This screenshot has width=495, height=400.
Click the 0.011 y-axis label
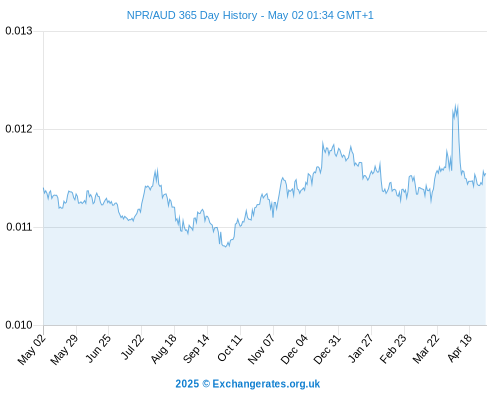coord(19,227)
